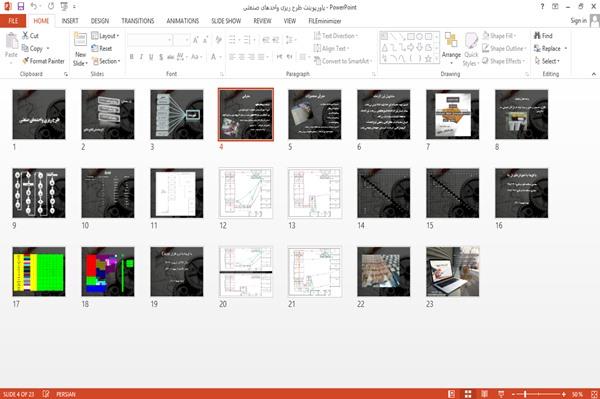The height and width of the screenshot is (399, 600).
Task: Open the REVIEW tab
Action: pyautogui.click(x=262, y=21)
